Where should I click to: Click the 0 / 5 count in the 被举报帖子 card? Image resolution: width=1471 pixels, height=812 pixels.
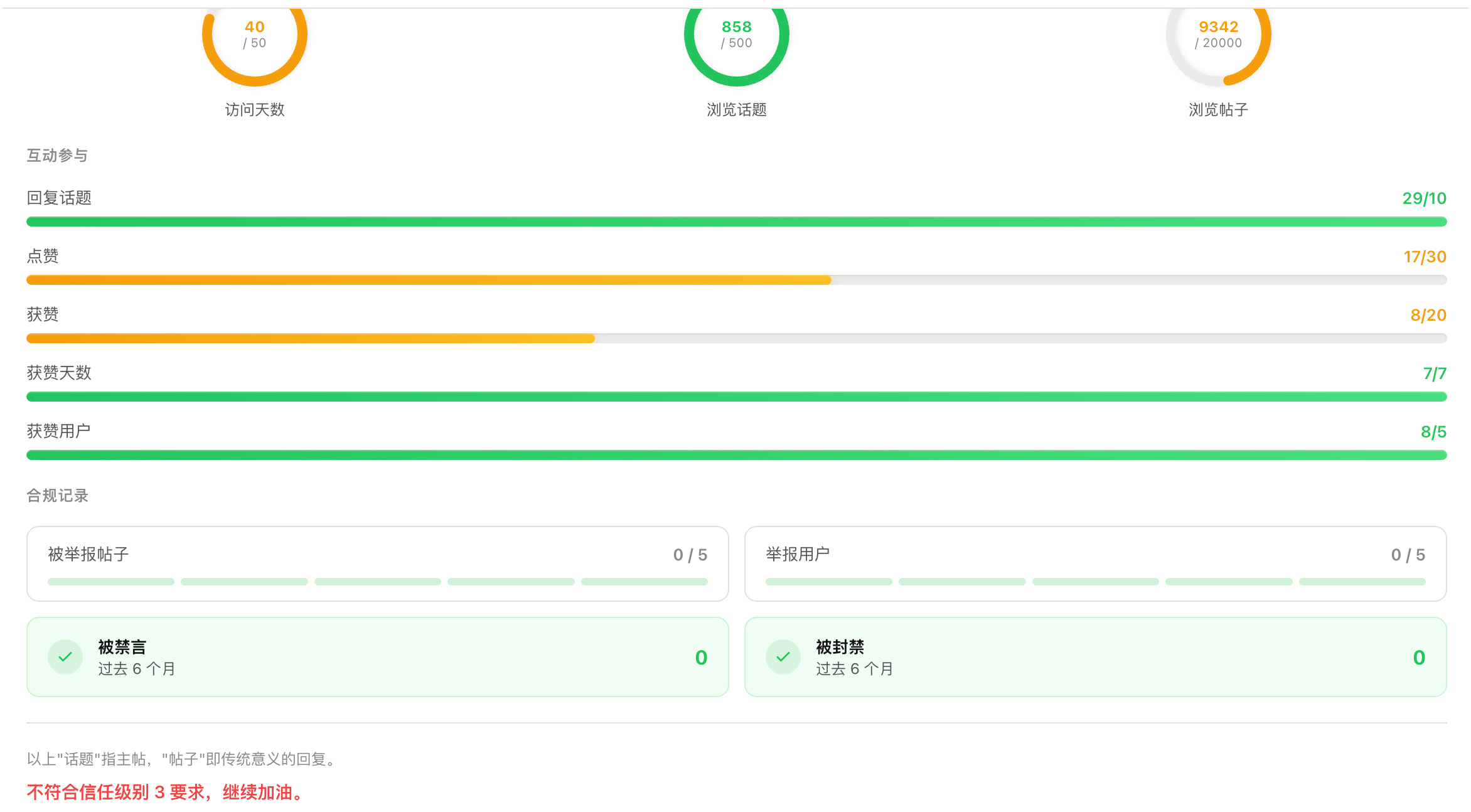690,555
